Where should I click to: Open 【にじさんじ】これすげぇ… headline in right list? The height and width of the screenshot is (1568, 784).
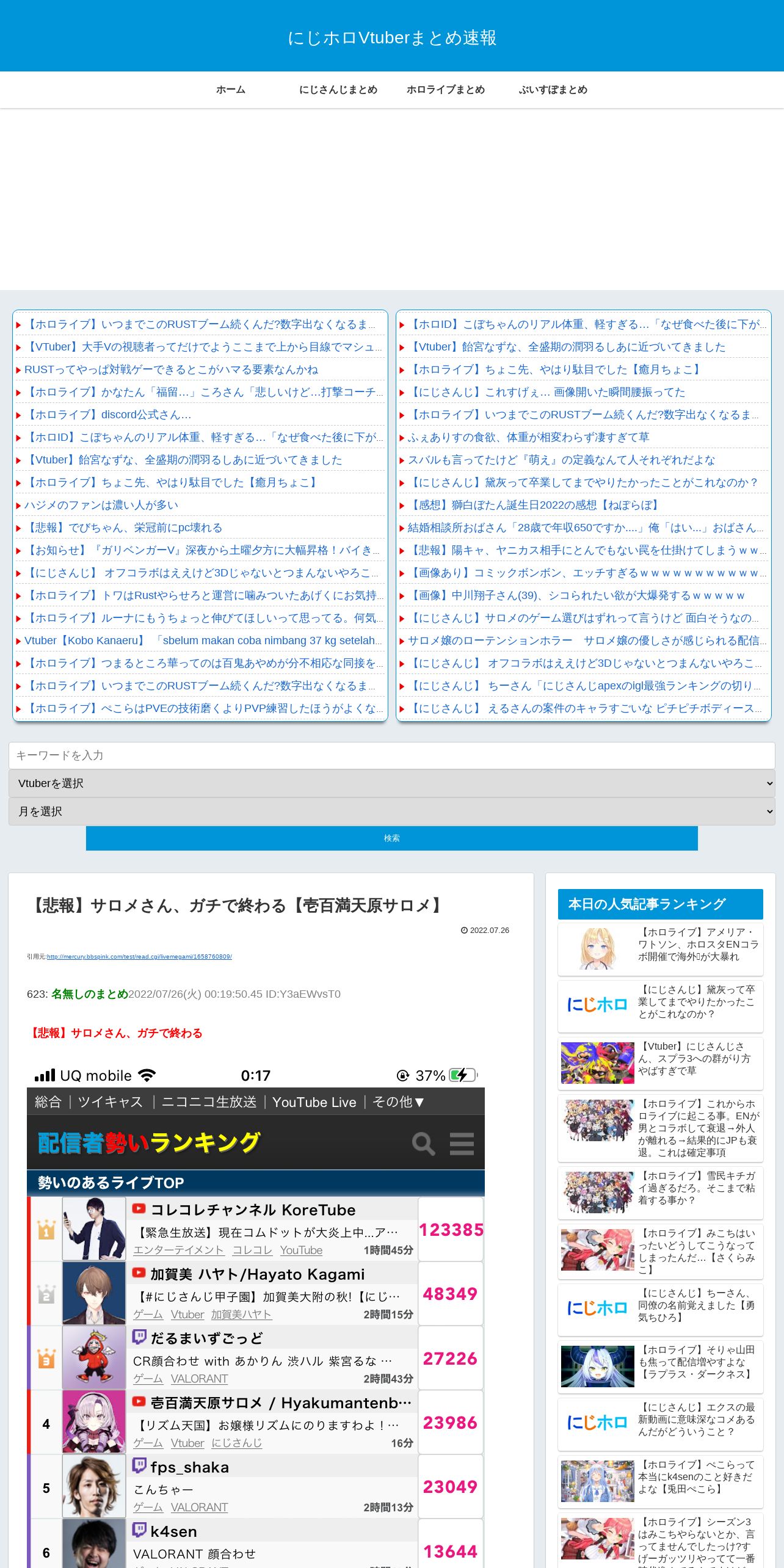546,392
